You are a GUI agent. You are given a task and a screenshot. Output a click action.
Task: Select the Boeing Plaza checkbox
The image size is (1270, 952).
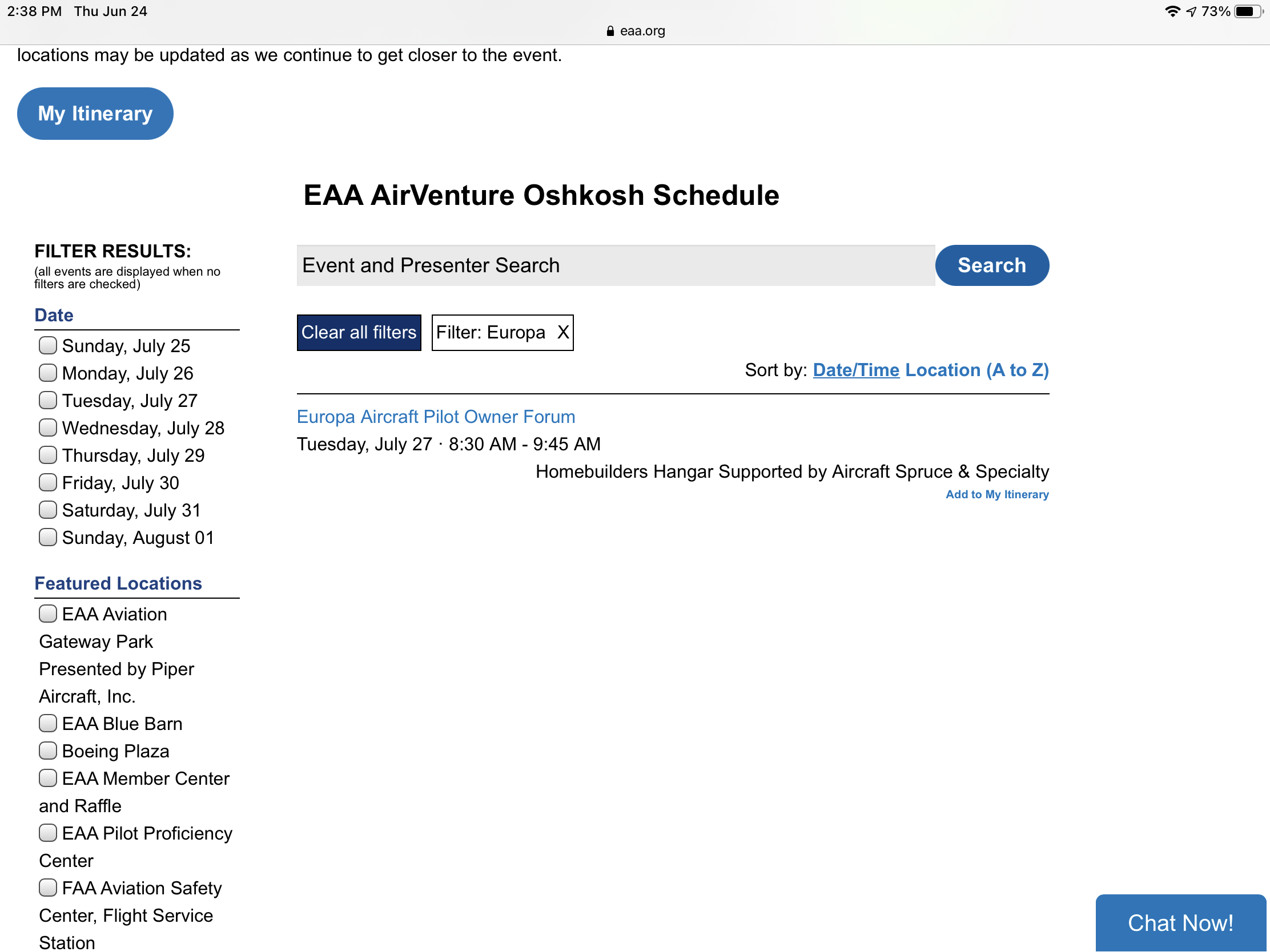(47, 751)
